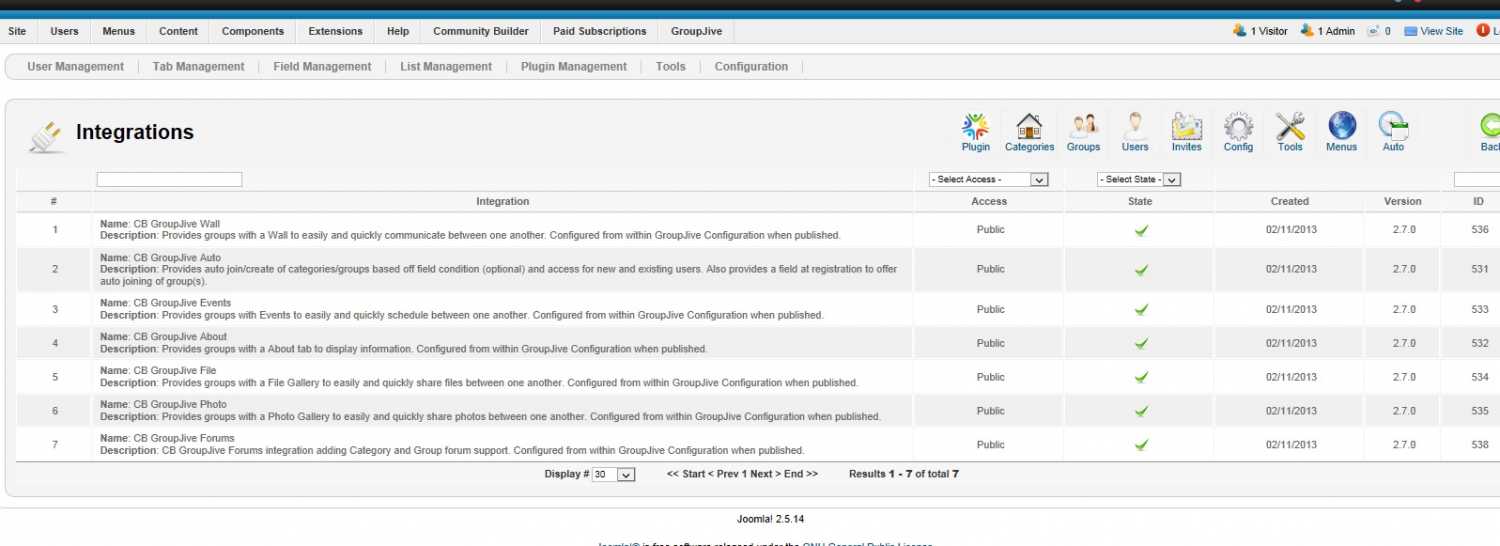This screenshot has height=546, width=1500.
Task: Open the Configuration submenu link
Action: pos(751,67)
